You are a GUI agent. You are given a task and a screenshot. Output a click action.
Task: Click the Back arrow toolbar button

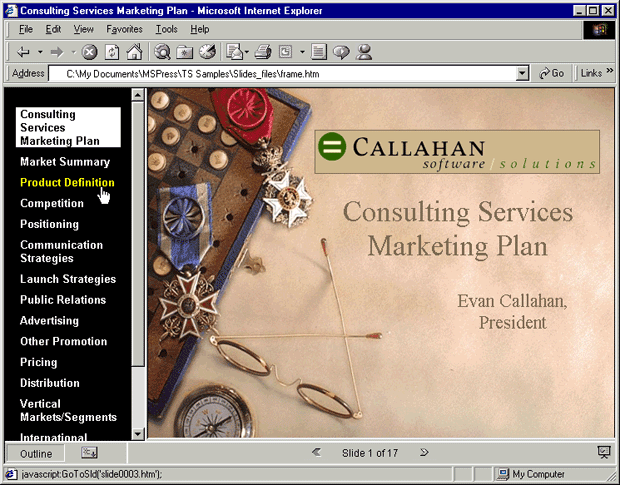coord(24,51)
